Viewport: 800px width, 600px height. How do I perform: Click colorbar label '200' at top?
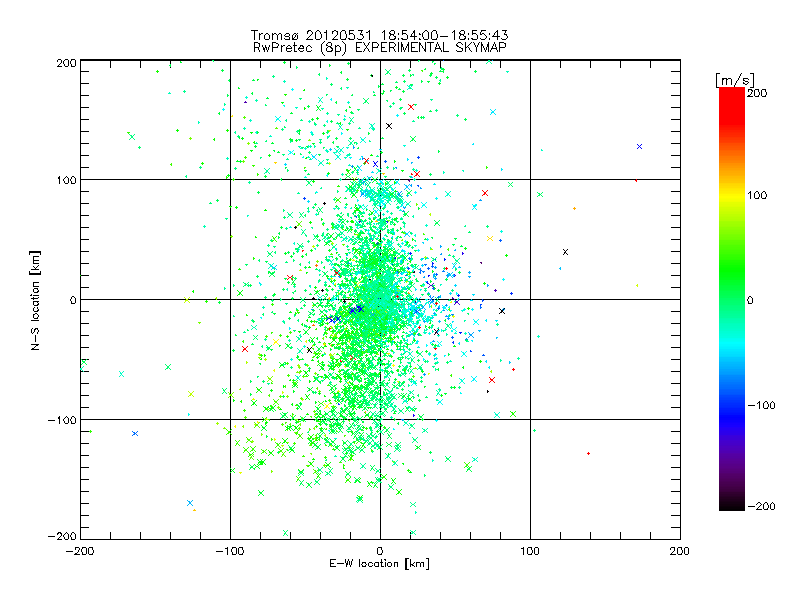click(x=757, y=93)
